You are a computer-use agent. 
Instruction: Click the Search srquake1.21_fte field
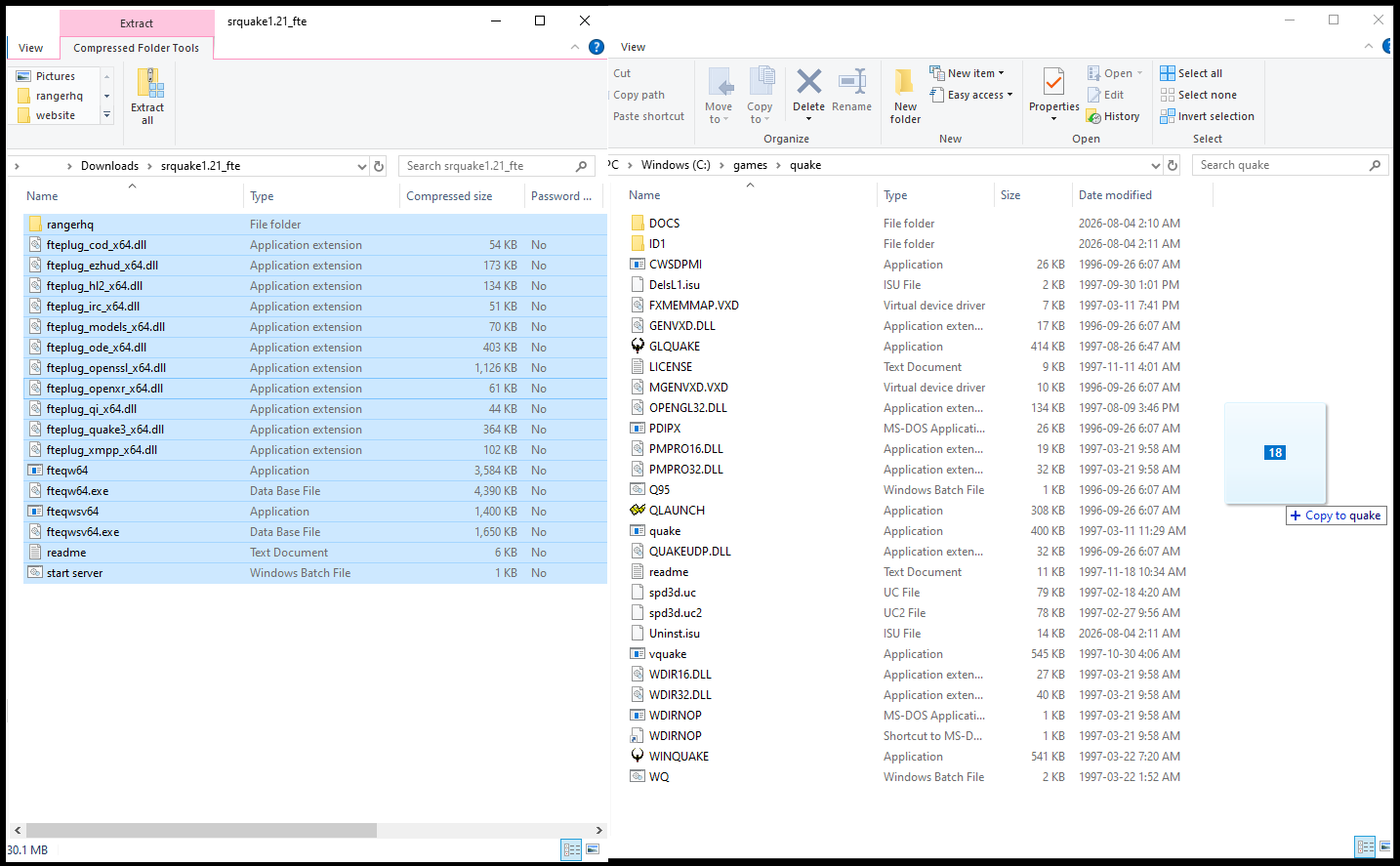496,166
